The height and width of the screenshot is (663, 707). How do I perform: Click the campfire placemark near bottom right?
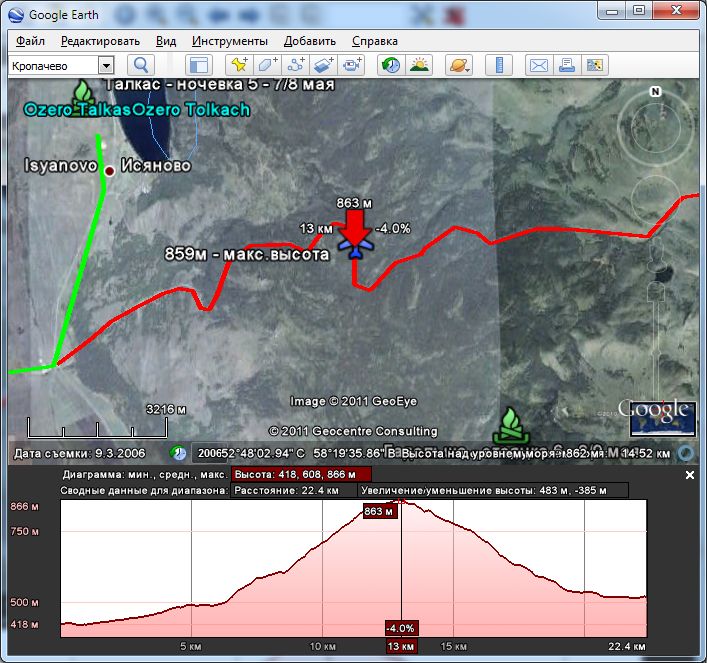(510, 426)
